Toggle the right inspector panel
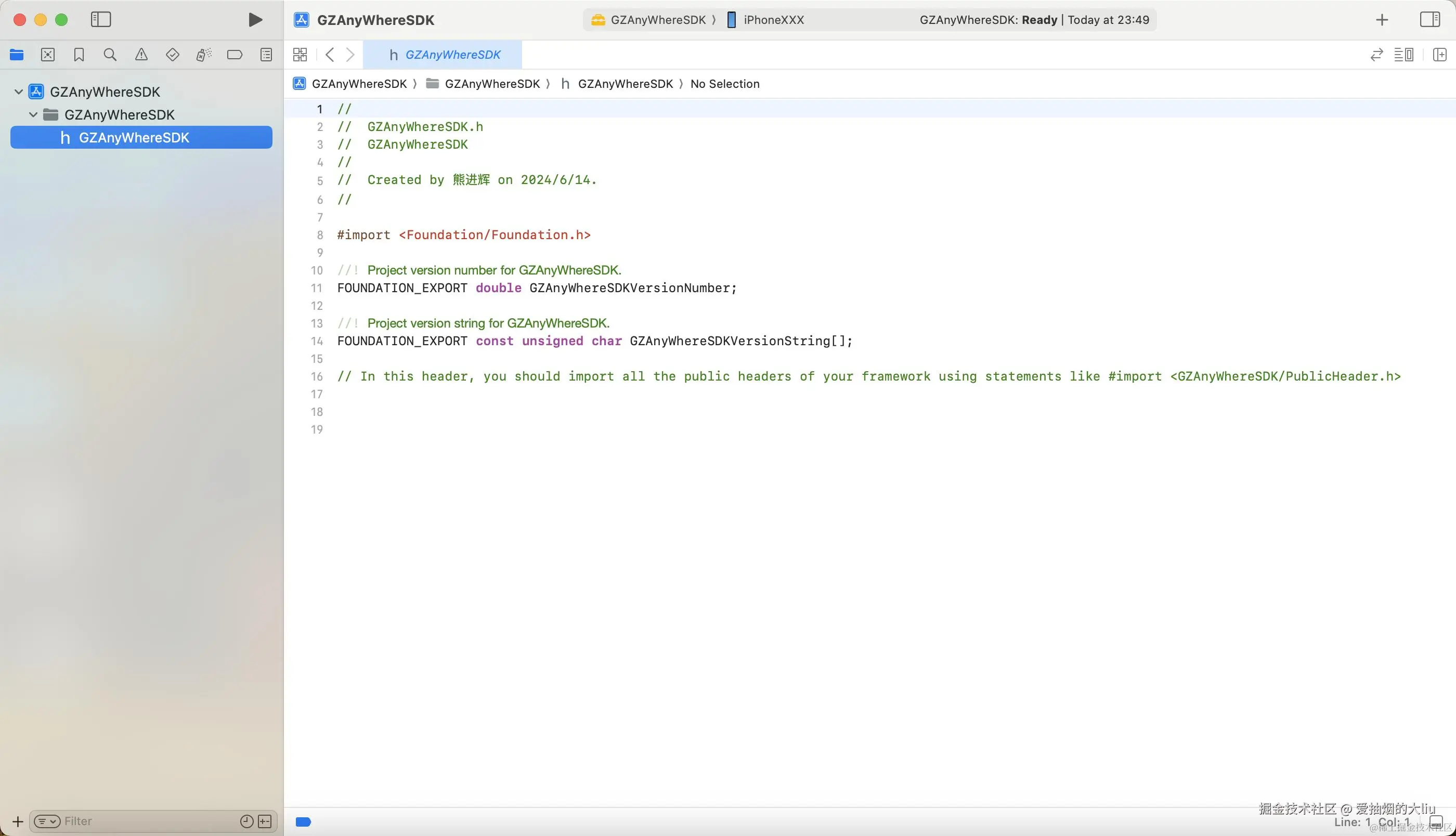 (1429, 20)
